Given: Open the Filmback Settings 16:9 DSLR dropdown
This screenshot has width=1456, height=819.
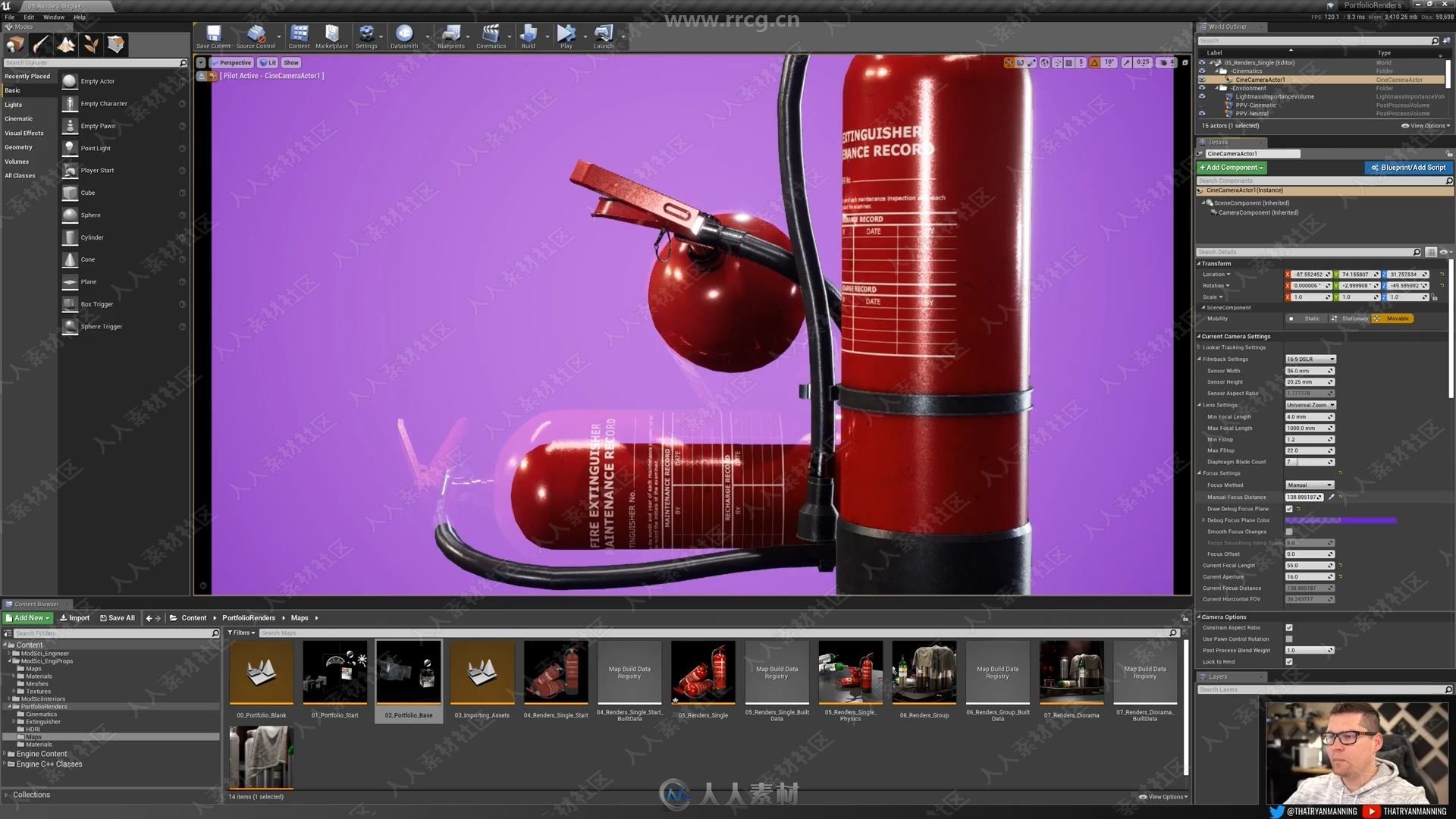Looking at the screenshot, I should point(1310,359).
